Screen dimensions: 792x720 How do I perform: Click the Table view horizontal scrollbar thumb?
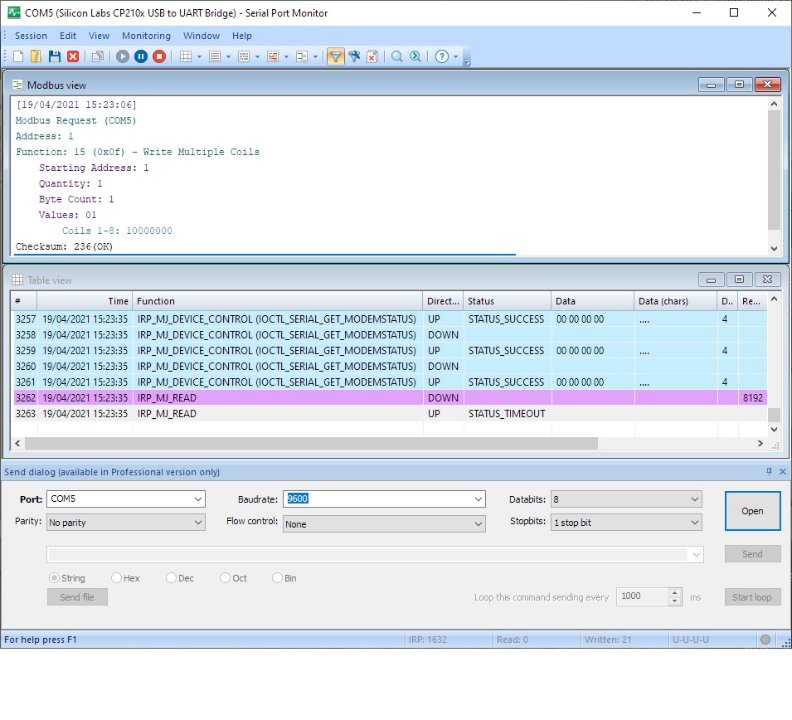pyautogui.click(x=312, y=443)
